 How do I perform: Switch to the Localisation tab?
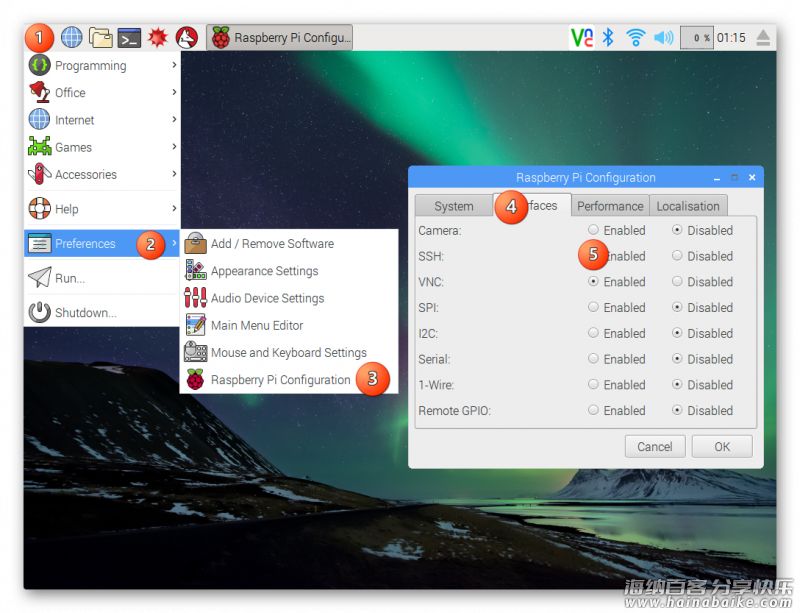pos(688,206)
